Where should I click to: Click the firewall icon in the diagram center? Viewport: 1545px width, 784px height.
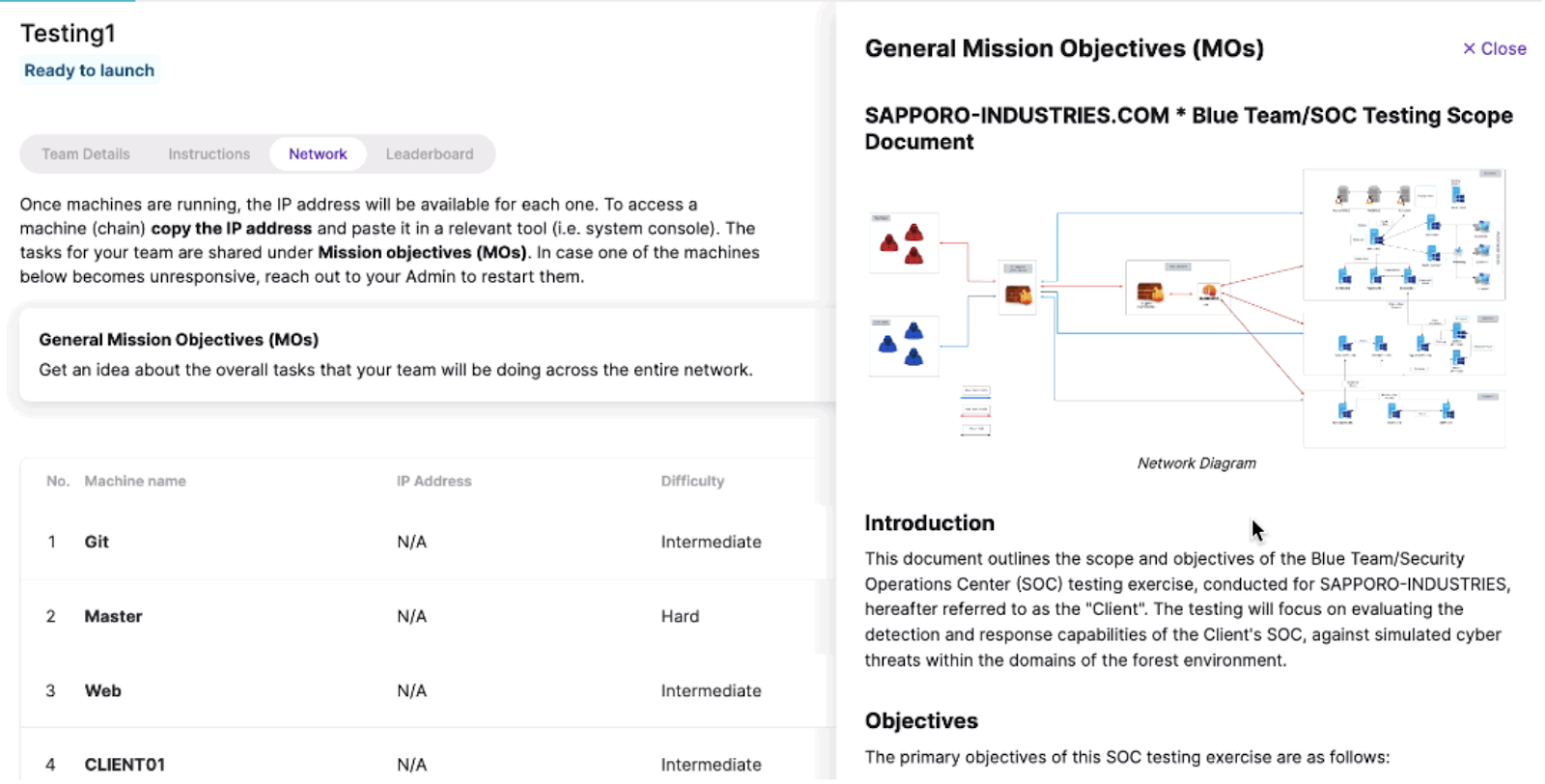coord(1149,292)
